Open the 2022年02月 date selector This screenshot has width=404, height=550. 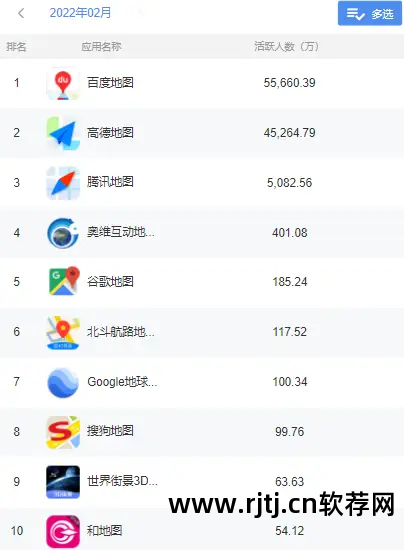tap(80, 13)
